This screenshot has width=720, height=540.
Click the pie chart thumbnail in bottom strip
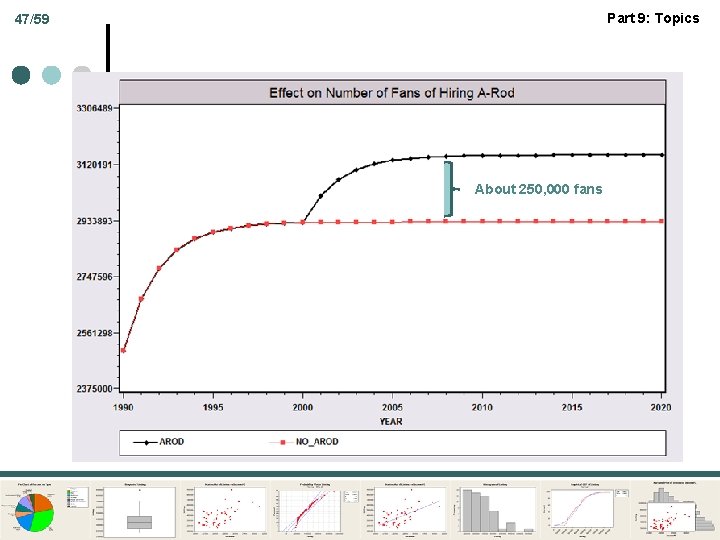pyautogui.click(x=45, y=509)
